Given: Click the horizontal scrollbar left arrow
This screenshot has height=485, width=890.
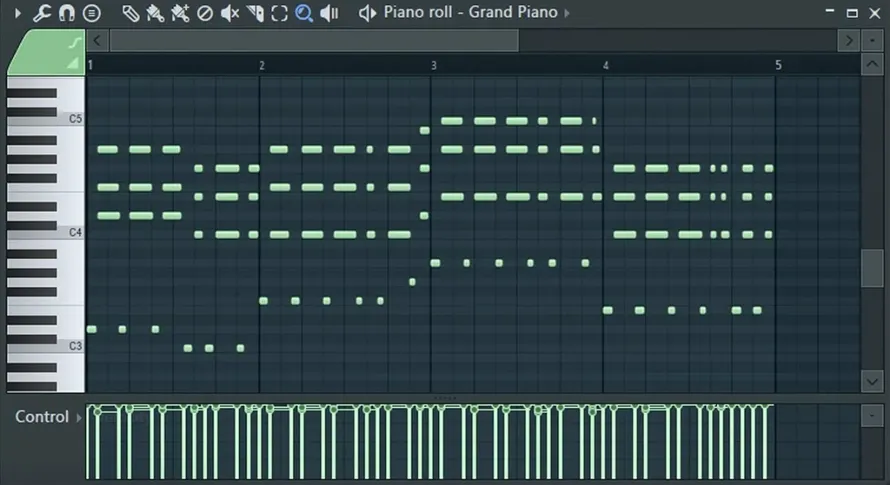Looking at the screenshot, I should tap(97, 40).
